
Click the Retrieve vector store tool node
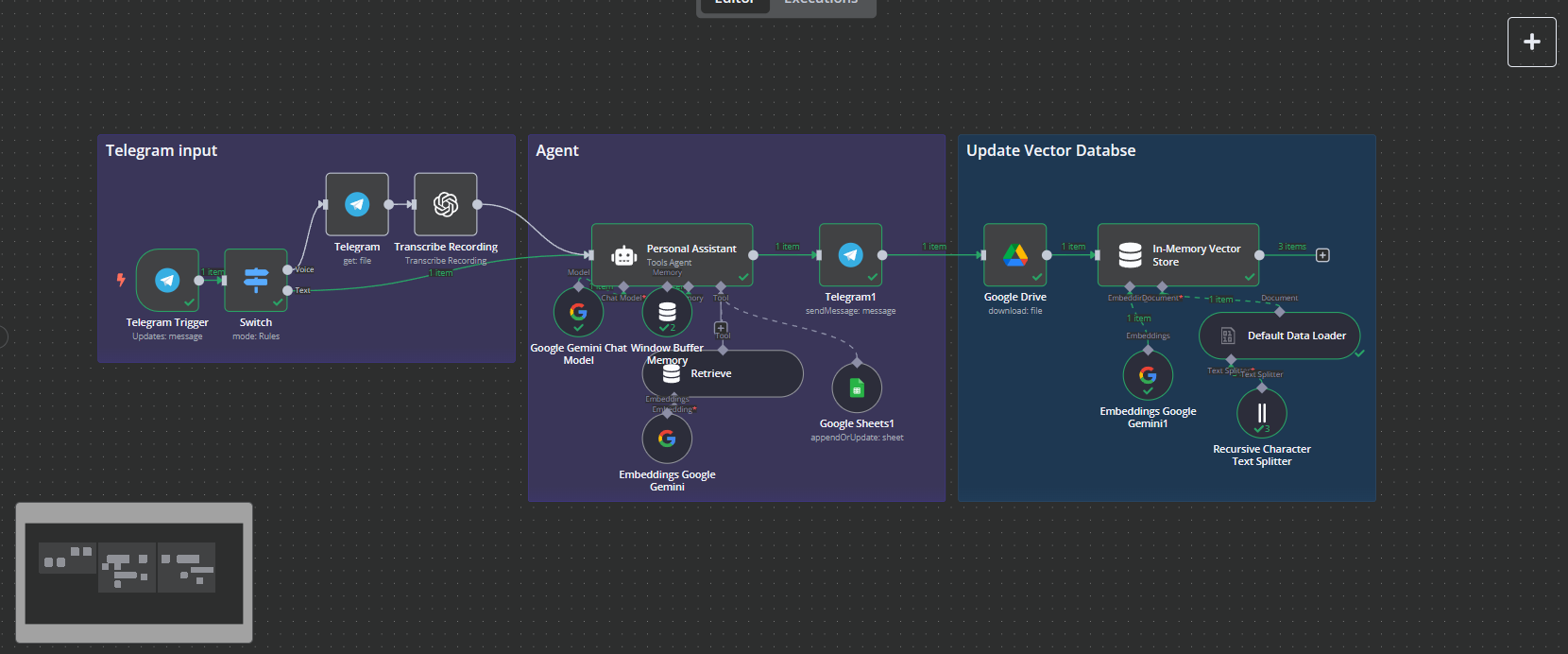[x=723, y=374]
